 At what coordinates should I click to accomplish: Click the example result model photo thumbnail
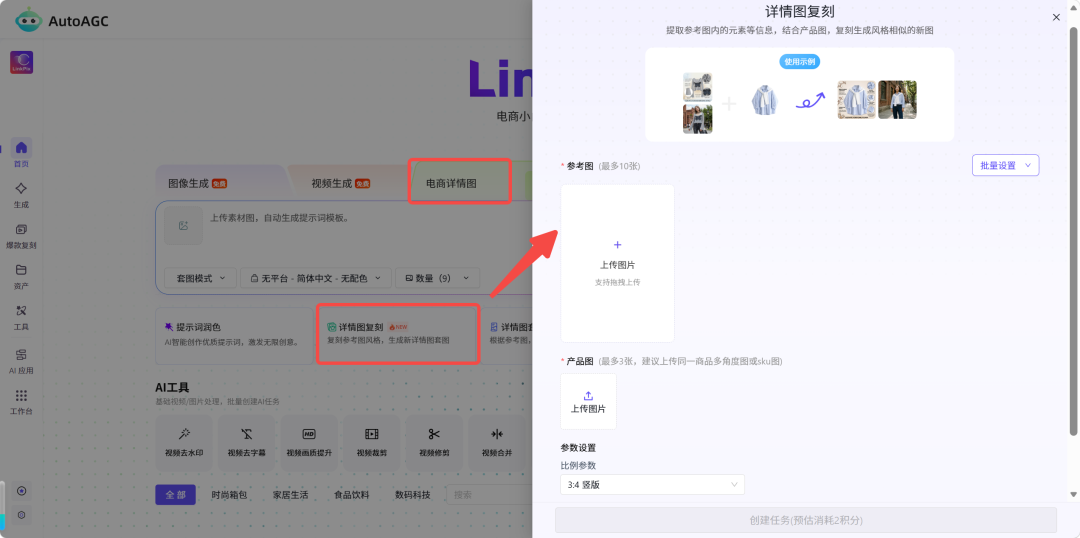897,100
